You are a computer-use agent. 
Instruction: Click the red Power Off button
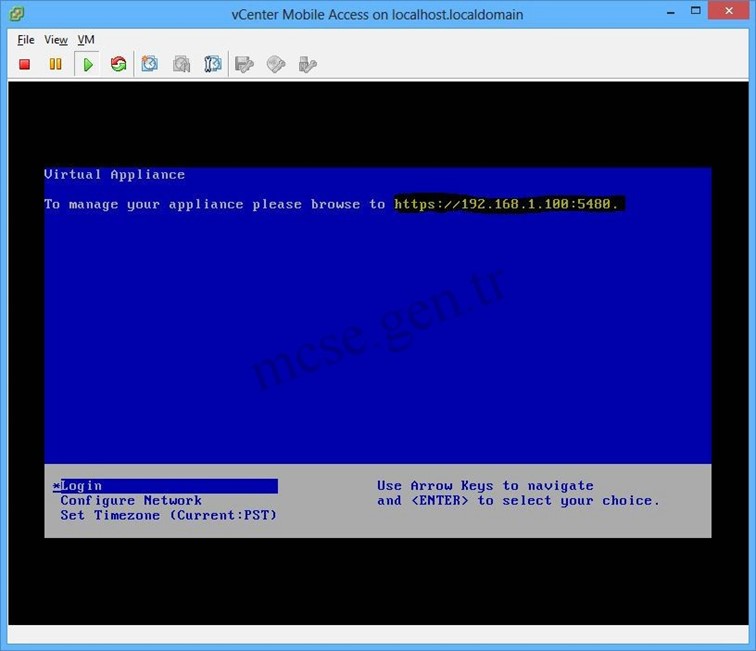tap(25, 64)
